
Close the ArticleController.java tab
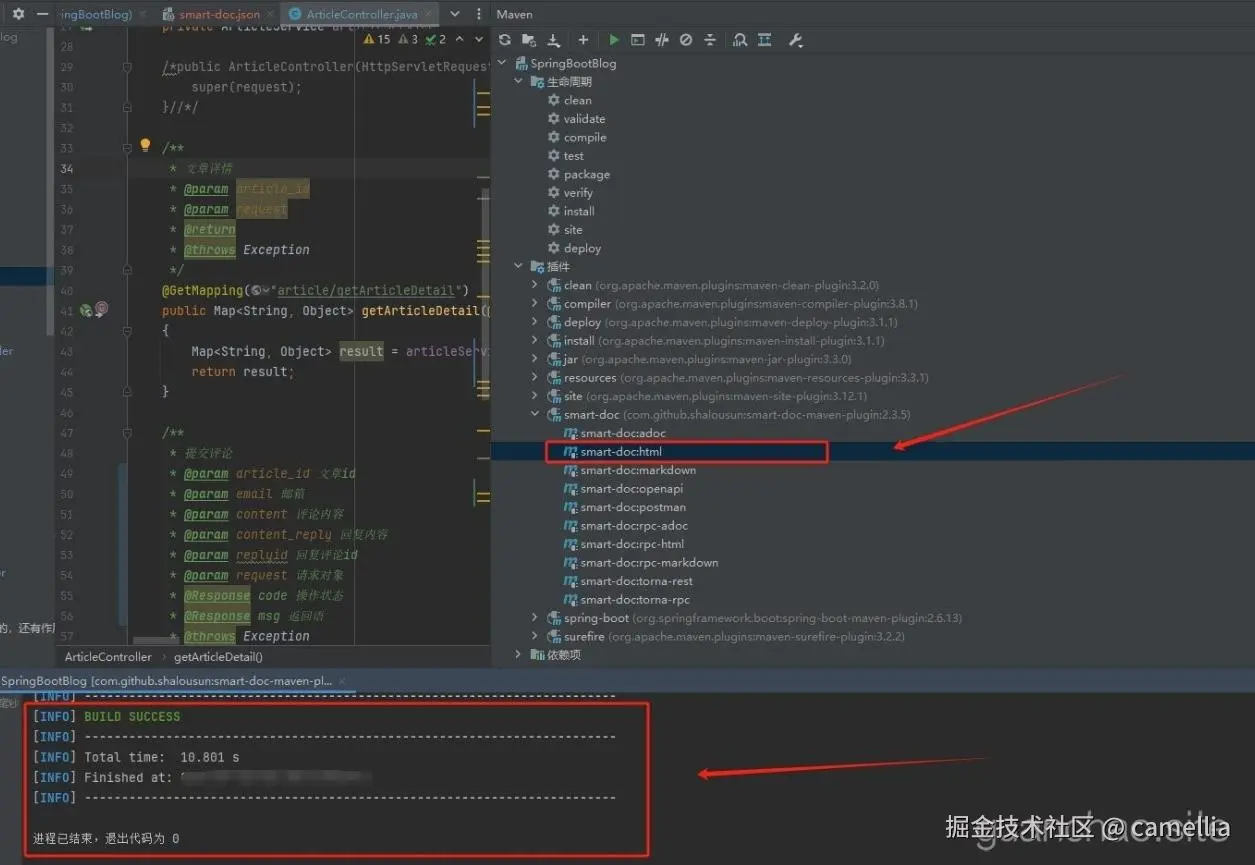(x=428, y=15)
